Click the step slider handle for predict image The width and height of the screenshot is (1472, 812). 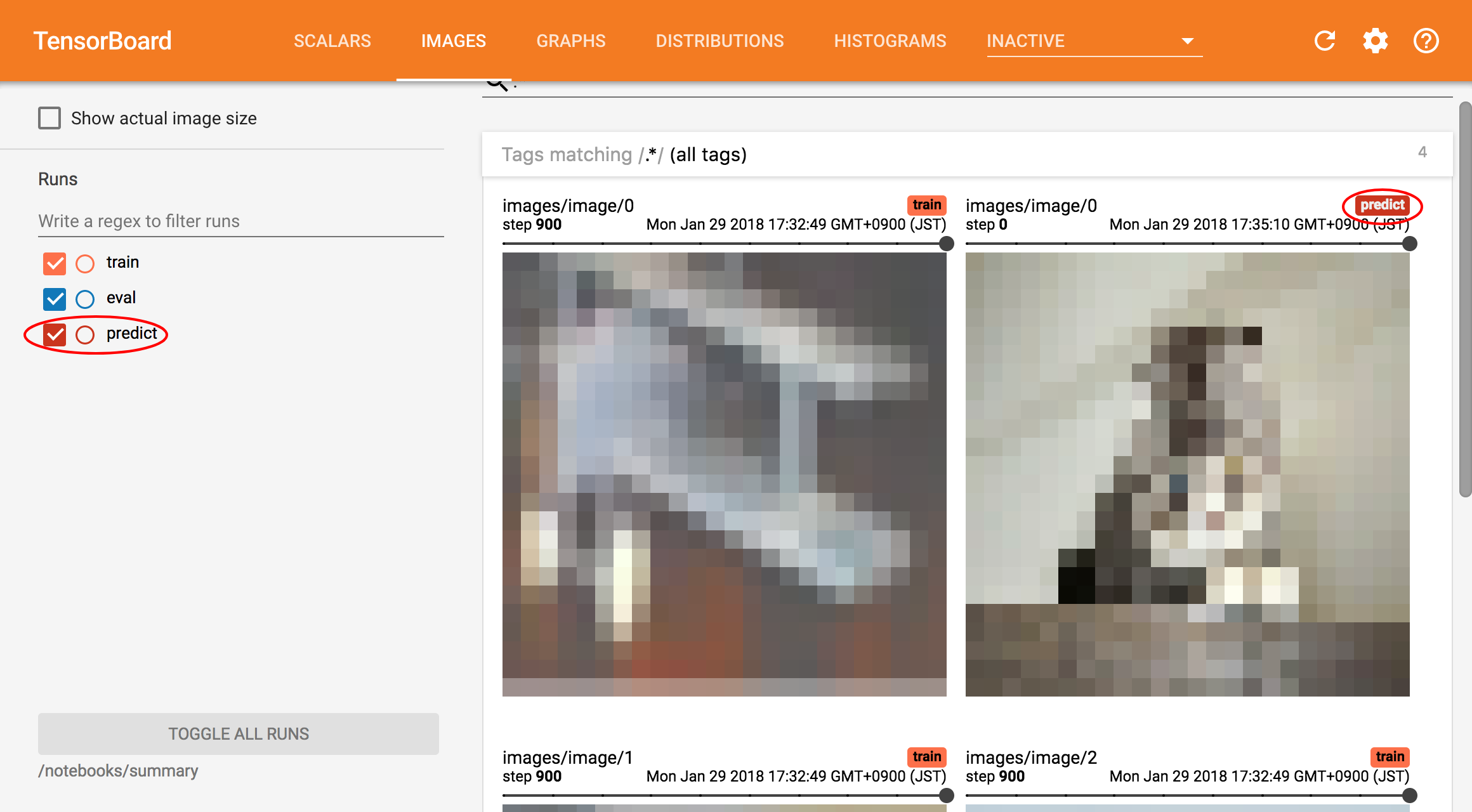click(x=1410, y=244)
